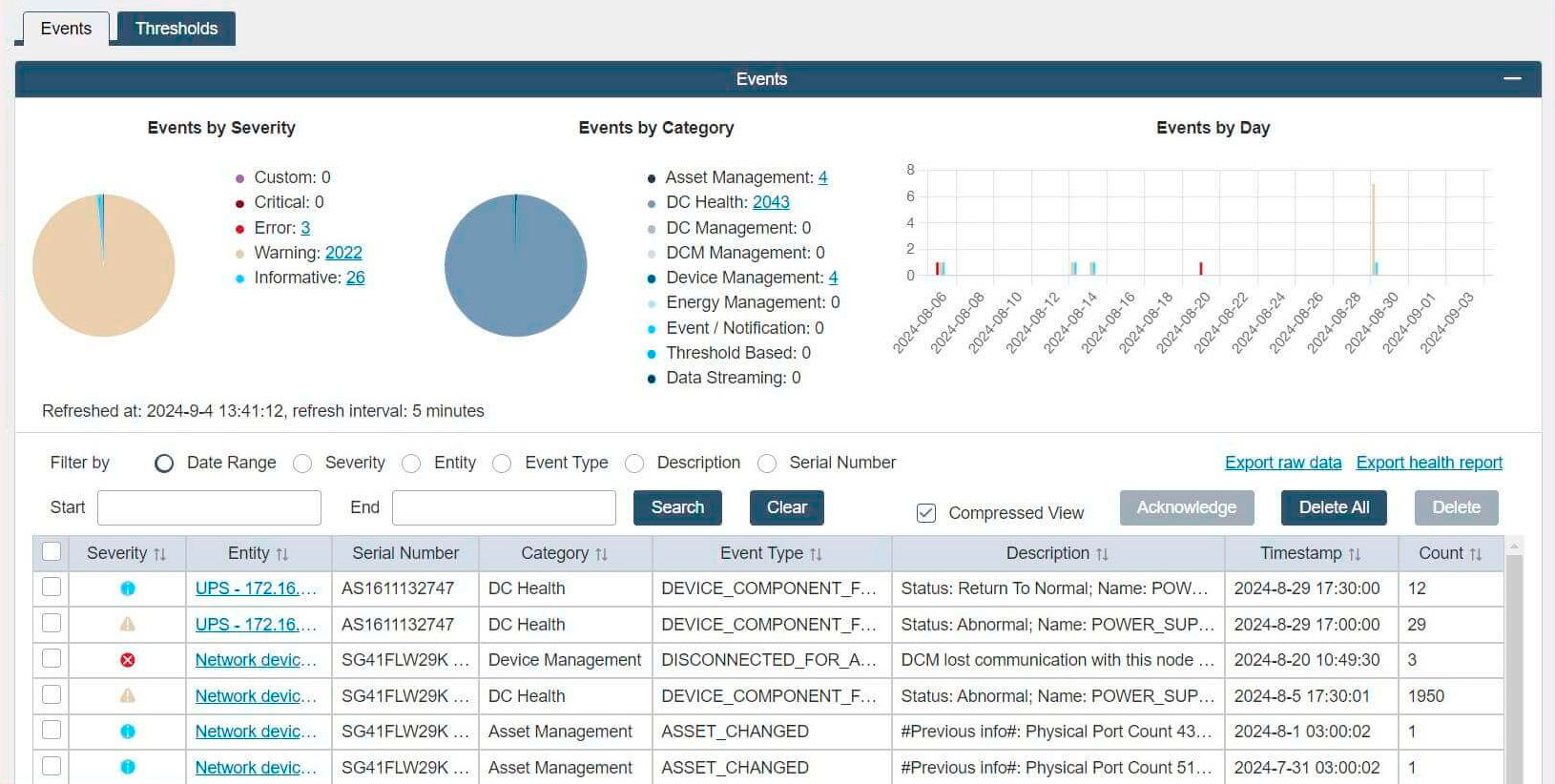
Task: Click the Events by Severity pie chart
Action: click(104, 265)
